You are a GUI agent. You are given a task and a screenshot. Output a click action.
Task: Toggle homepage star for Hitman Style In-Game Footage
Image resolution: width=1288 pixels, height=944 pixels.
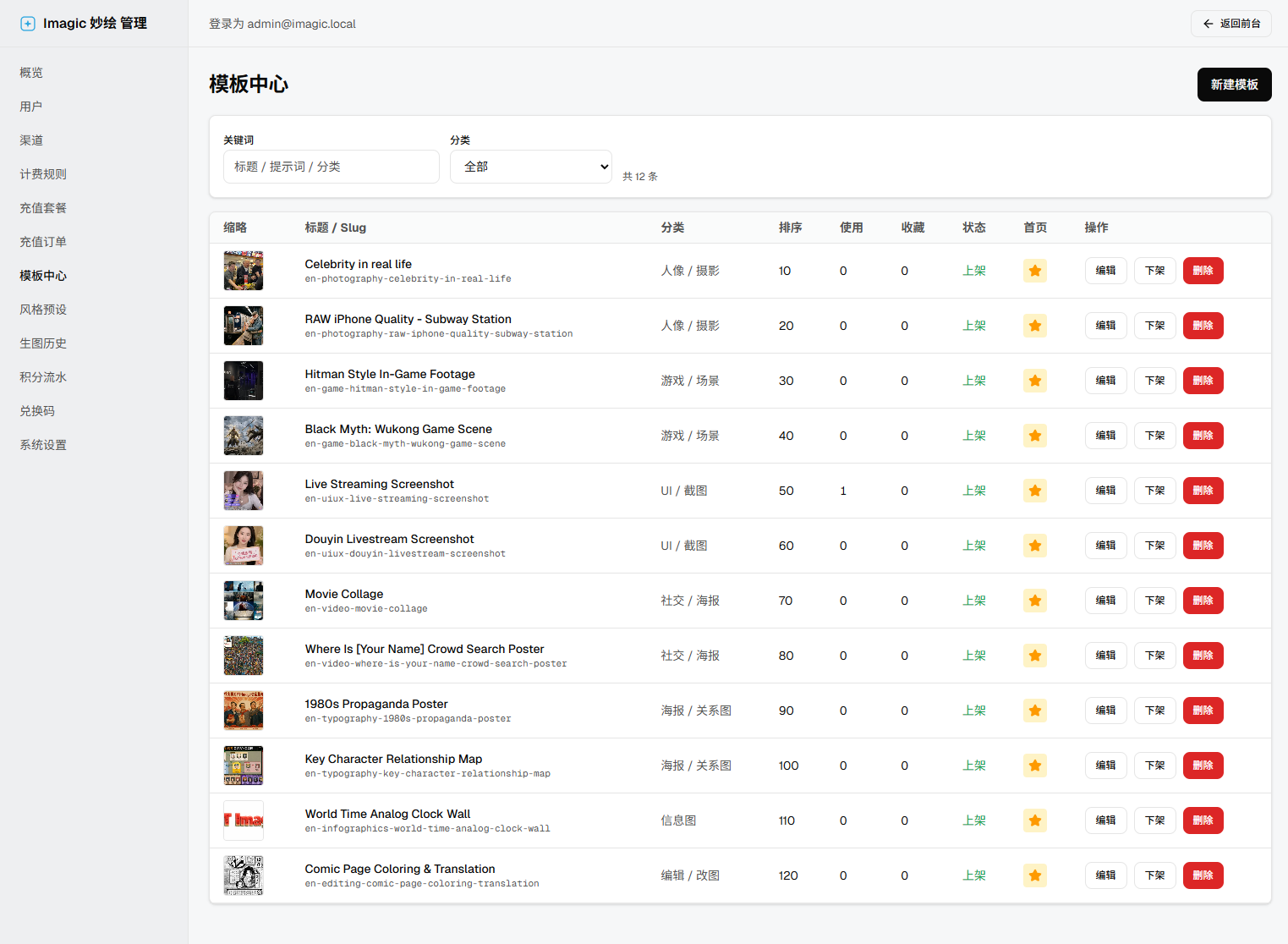pos(1034,381)
